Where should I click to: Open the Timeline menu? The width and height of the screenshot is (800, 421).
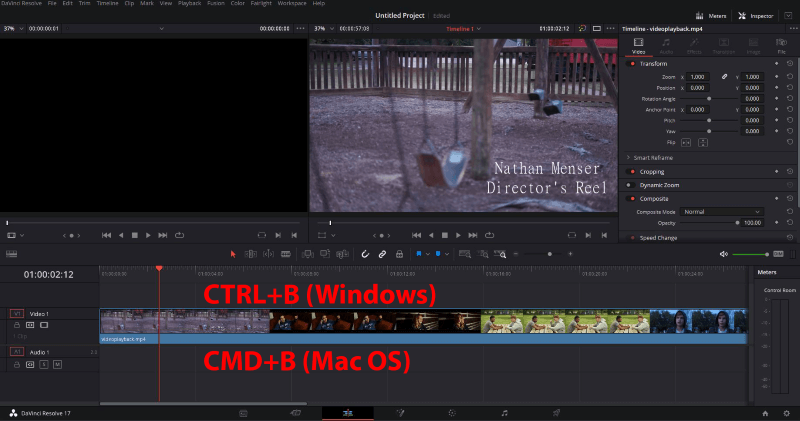(x=107, y=3)
